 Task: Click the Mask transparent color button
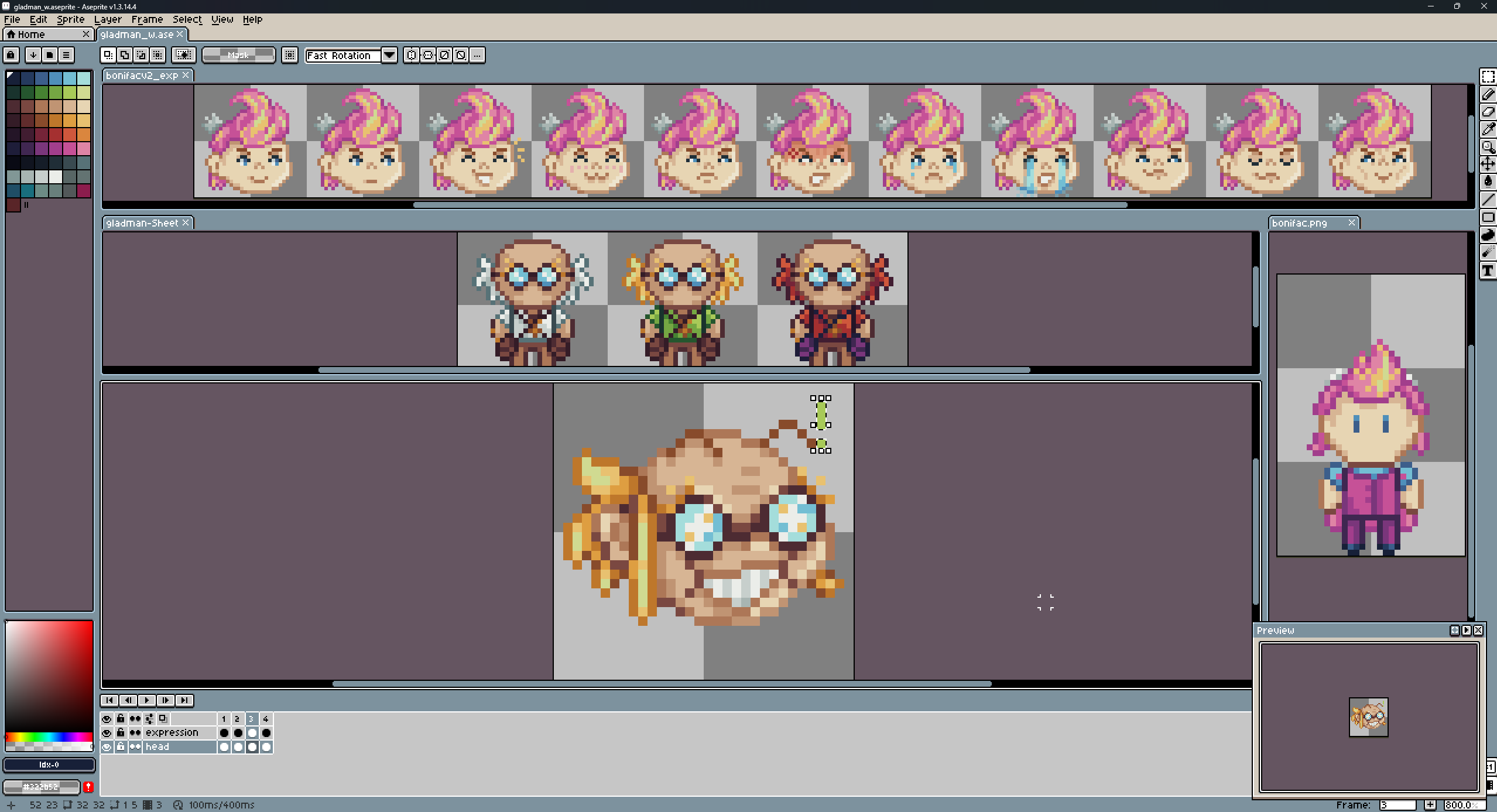(x=238, y=55)
